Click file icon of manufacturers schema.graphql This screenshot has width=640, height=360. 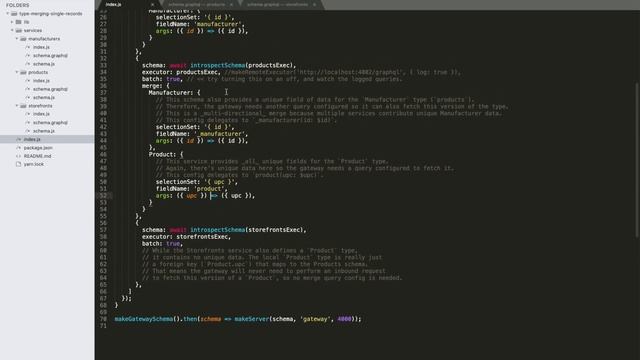coord(28,56)
